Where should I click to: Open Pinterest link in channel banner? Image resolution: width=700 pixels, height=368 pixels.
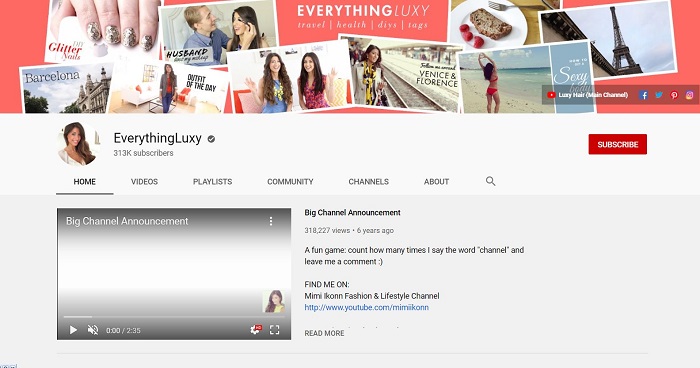point(674,95)
